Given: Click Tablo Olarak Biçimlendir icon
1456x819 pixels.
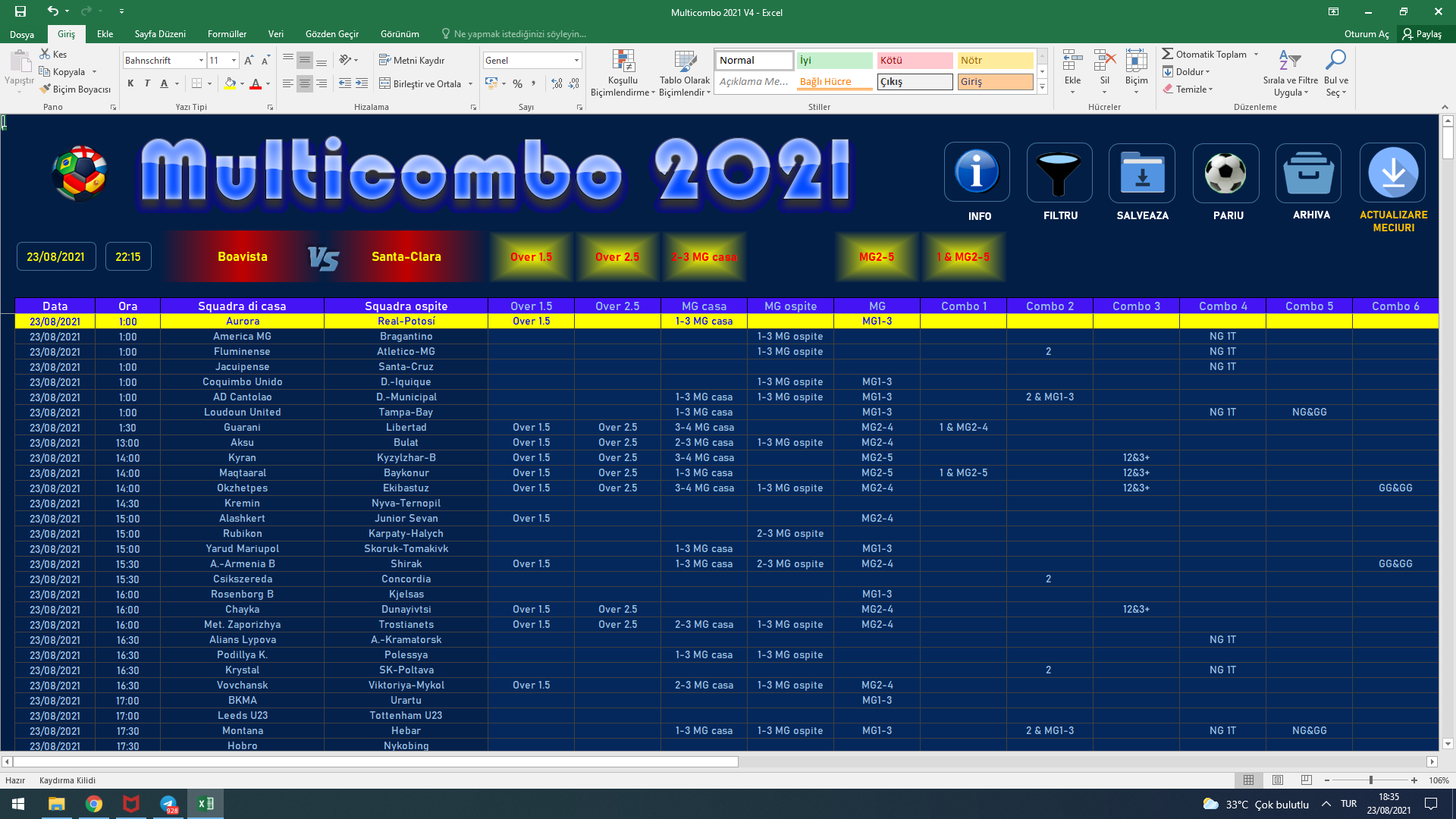Looking at the screenshot, I should (686, 62).
